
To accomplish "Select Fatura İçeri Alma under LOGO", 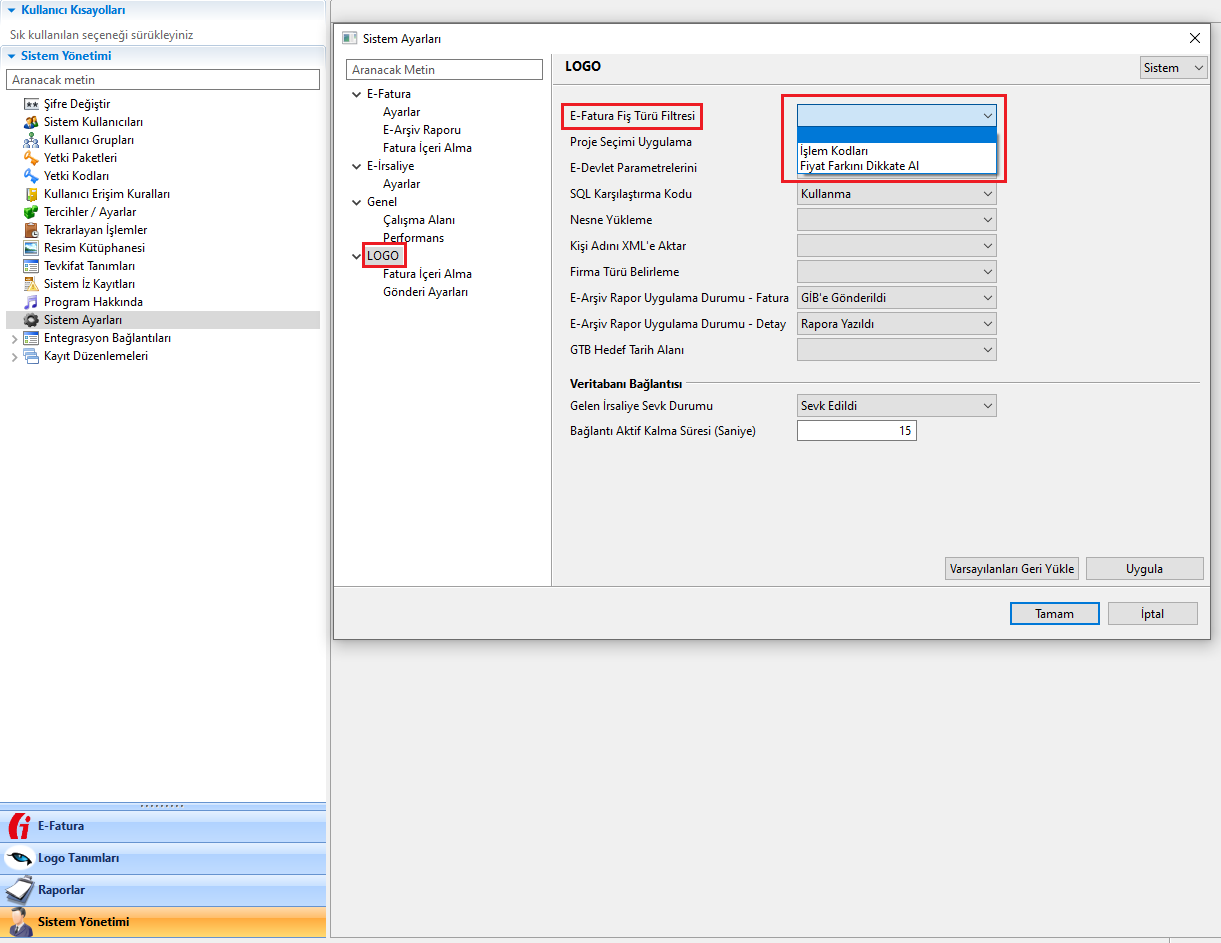I will [427, 274].
